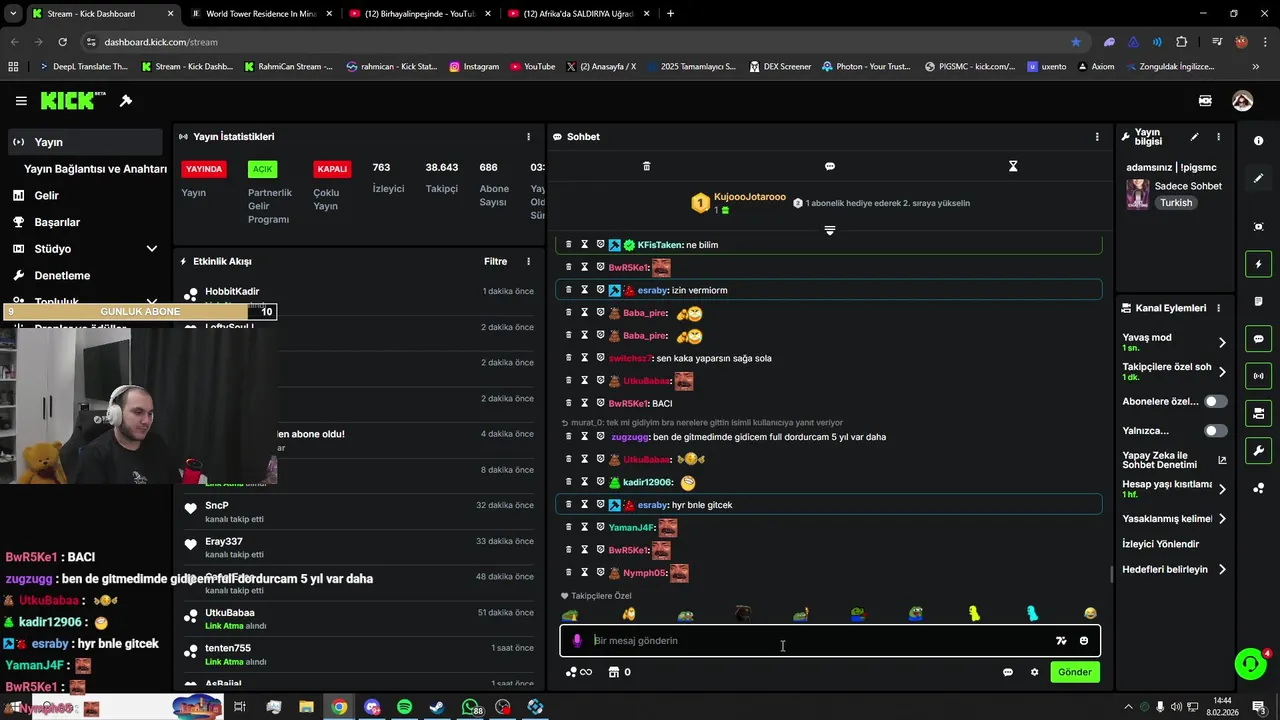Click the laughing emoji in quick emotes
This screenshot has height=720, width=1280.
coord(1090,614)
